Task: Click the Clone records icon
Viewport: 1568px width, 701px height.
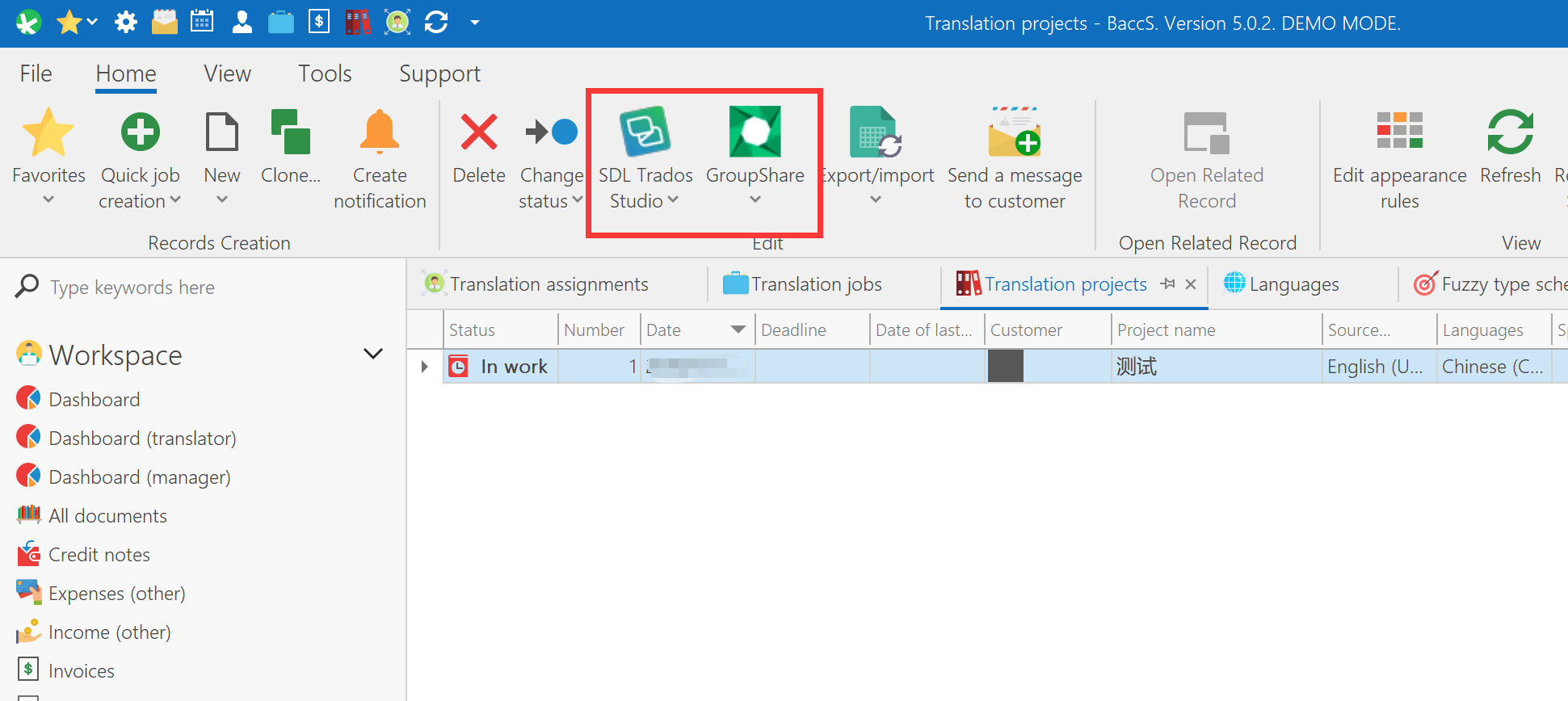Action: [290, 132]
